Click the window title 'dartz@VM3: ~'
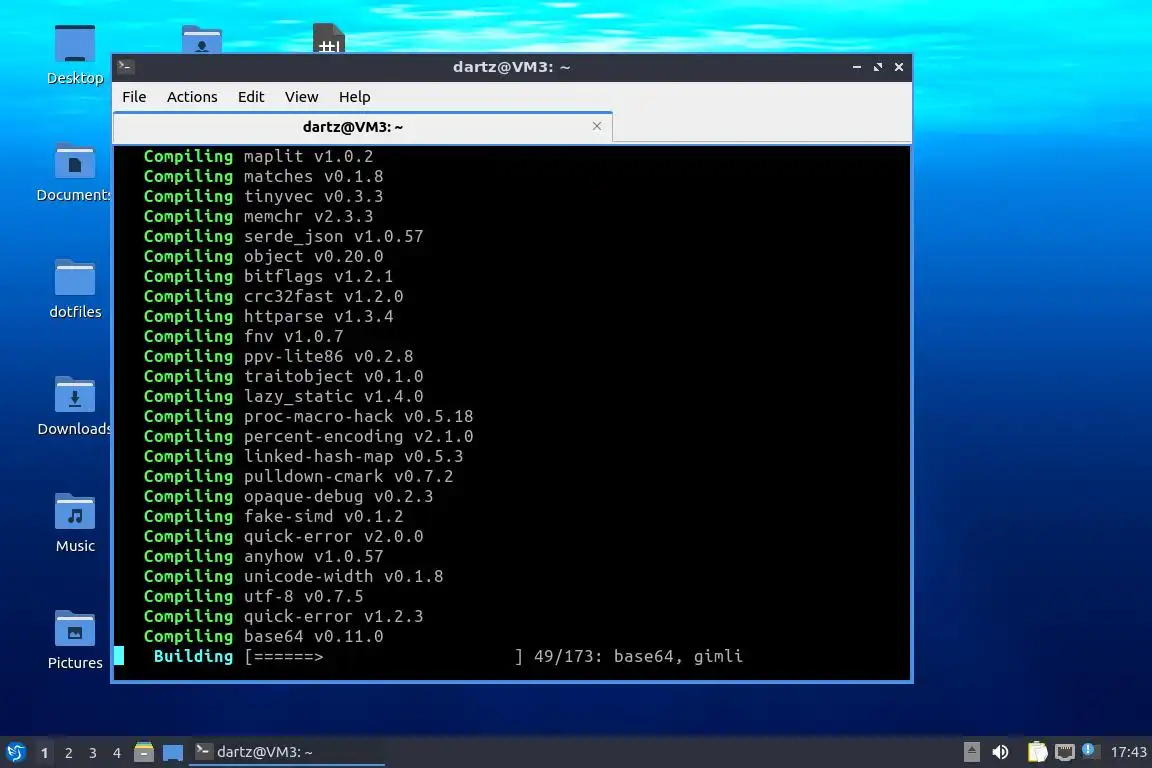Screen dimensions: 1152x768 (x=511, y=67)
